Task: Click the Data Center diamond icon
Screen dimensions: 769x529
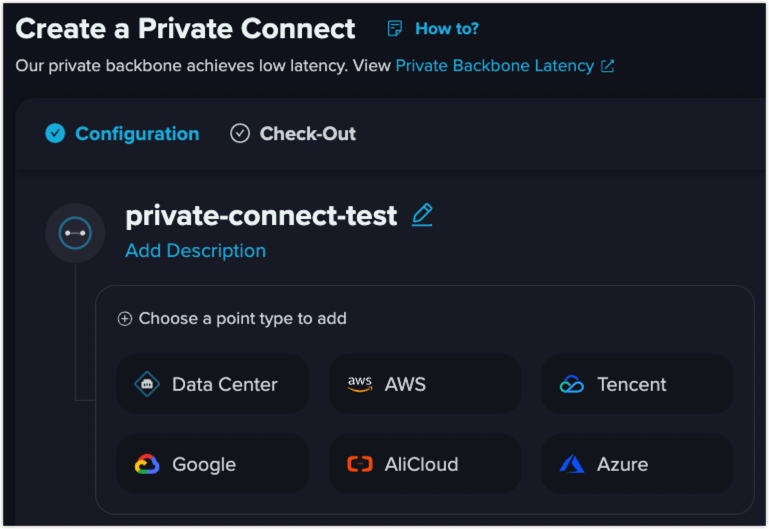Action: tap(147, 384)
